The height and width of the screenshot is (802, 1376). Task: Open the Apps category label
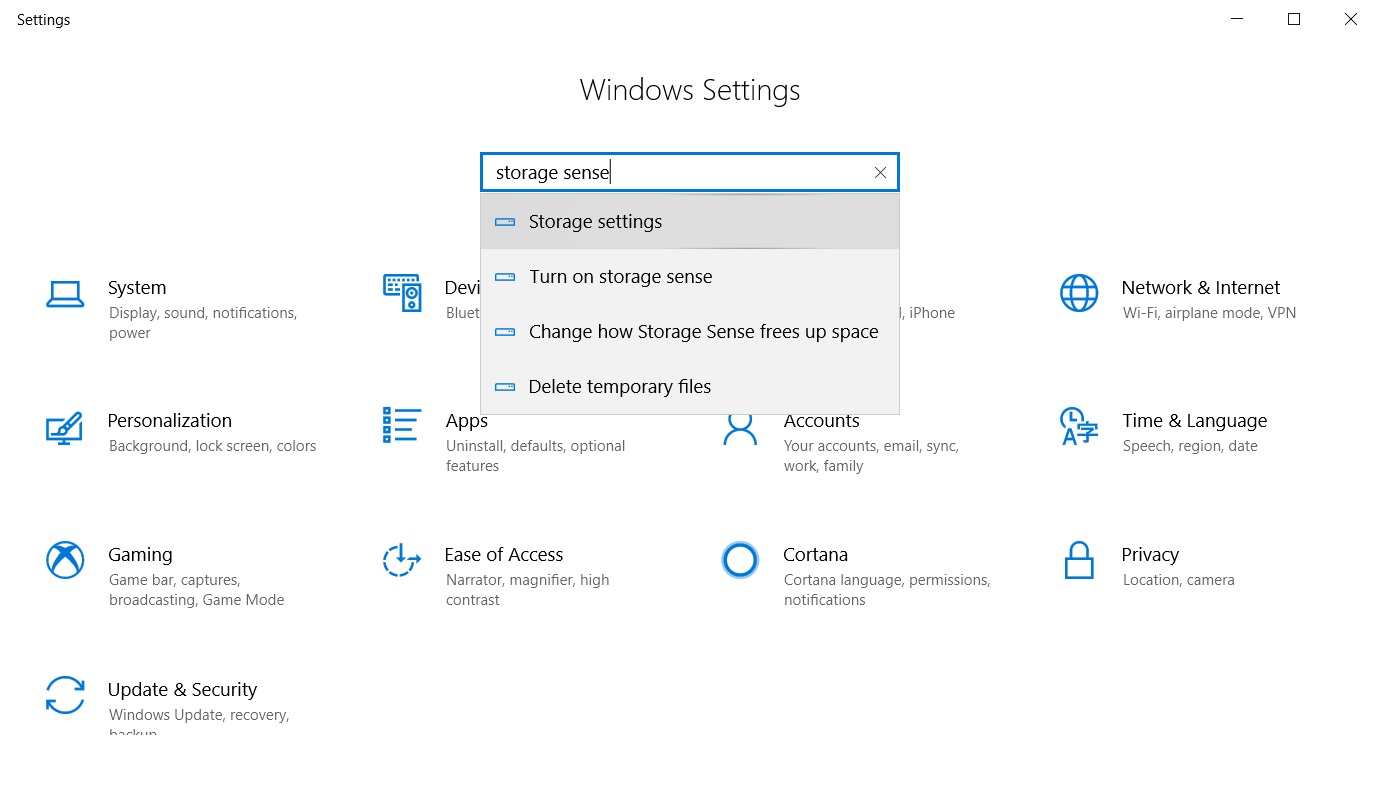(x=467, y=422)
